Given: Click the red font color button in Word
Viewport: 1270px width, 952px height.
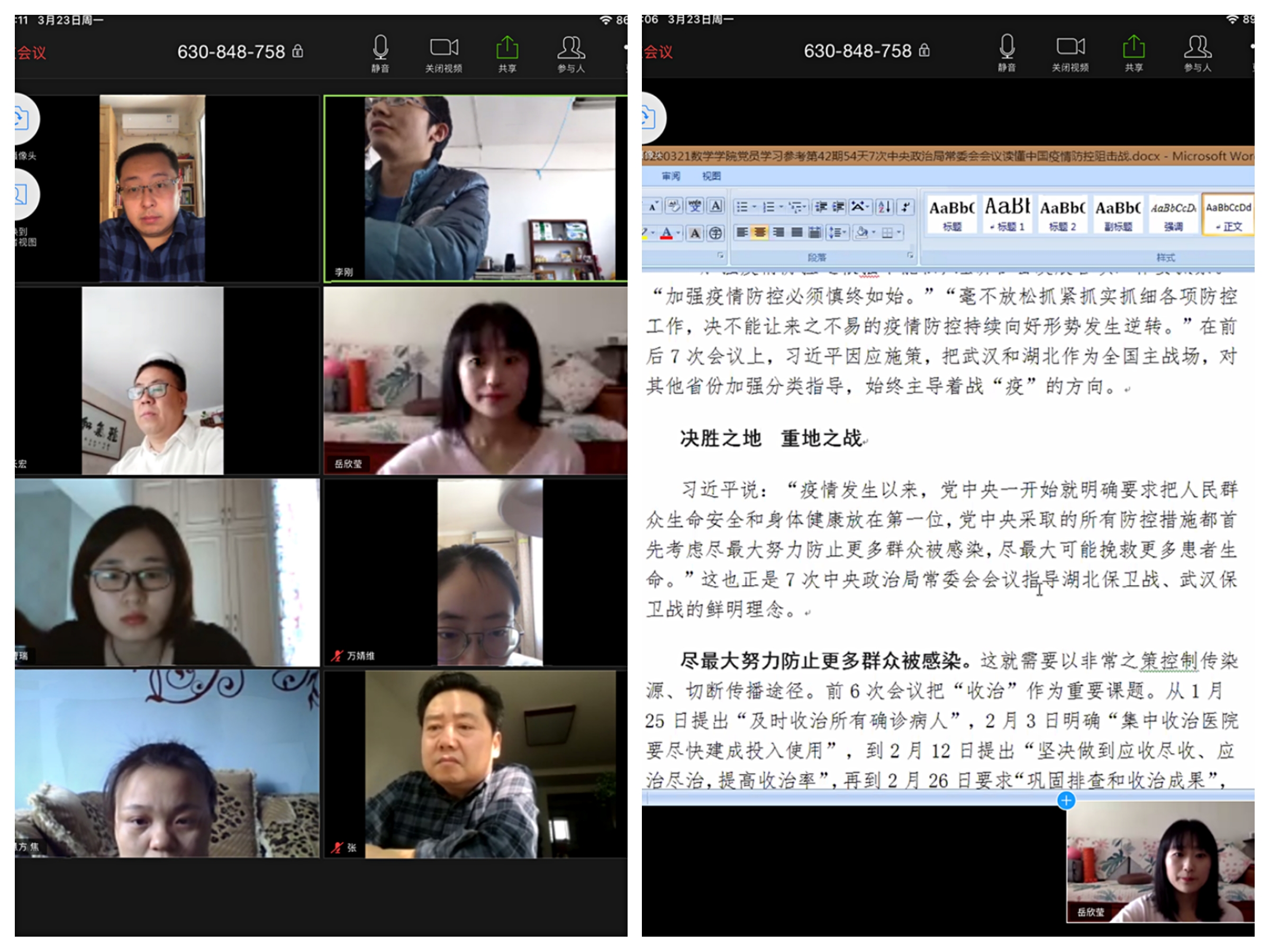Looking at the screenshot, I should (x=666, y=233).
